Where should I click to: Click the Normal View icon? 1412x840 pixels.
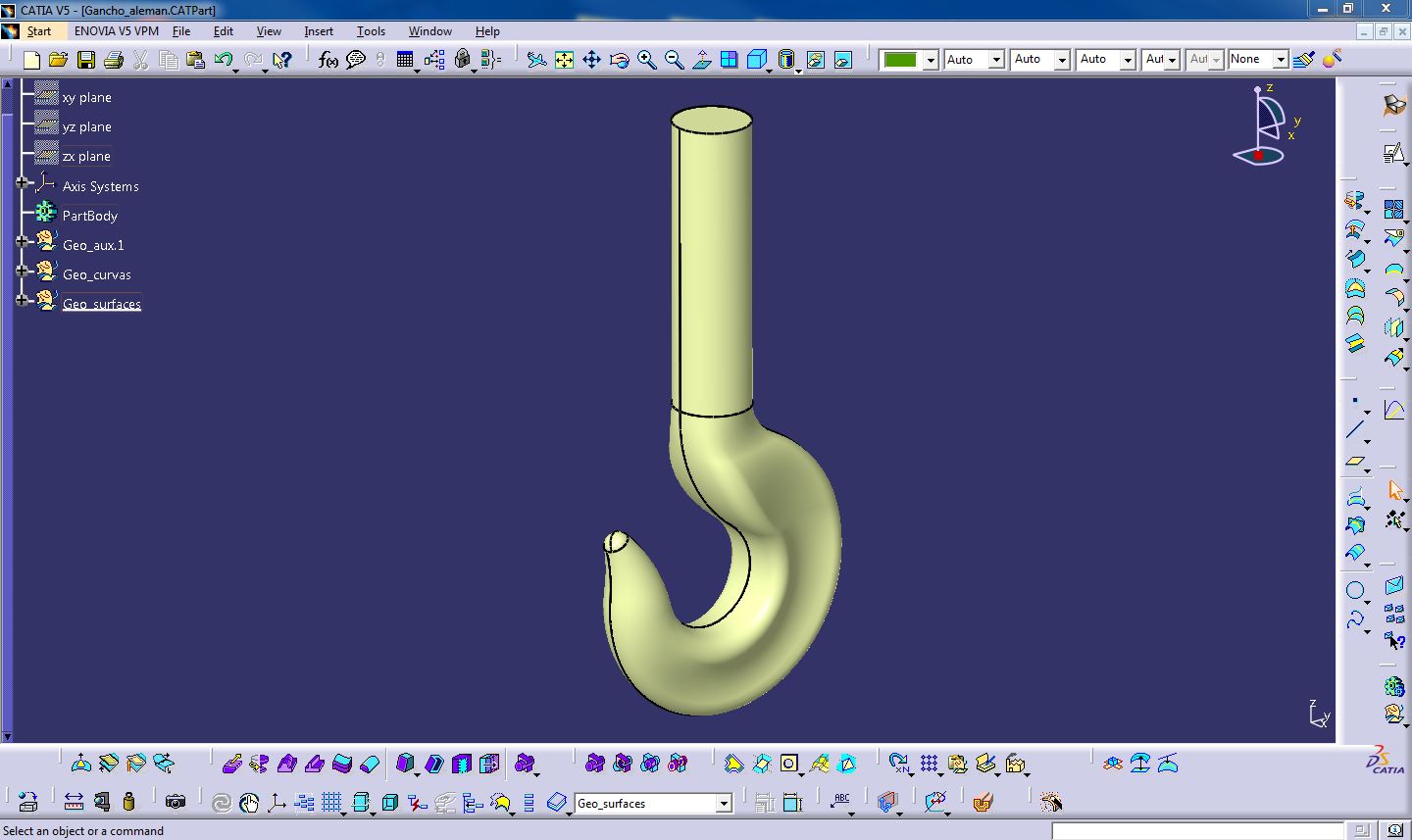pos(701,60)
